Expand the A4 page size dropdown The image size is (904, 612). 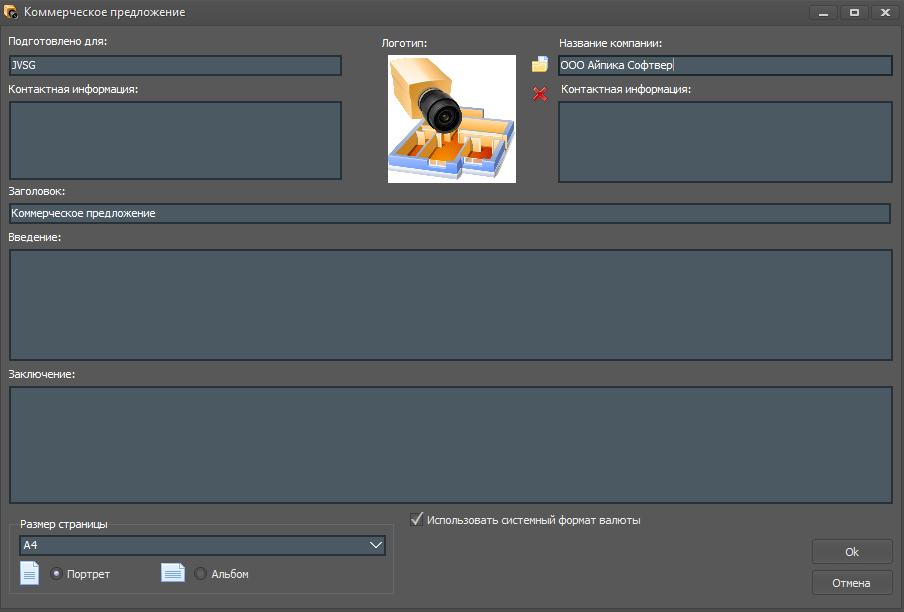coord(202,545)
